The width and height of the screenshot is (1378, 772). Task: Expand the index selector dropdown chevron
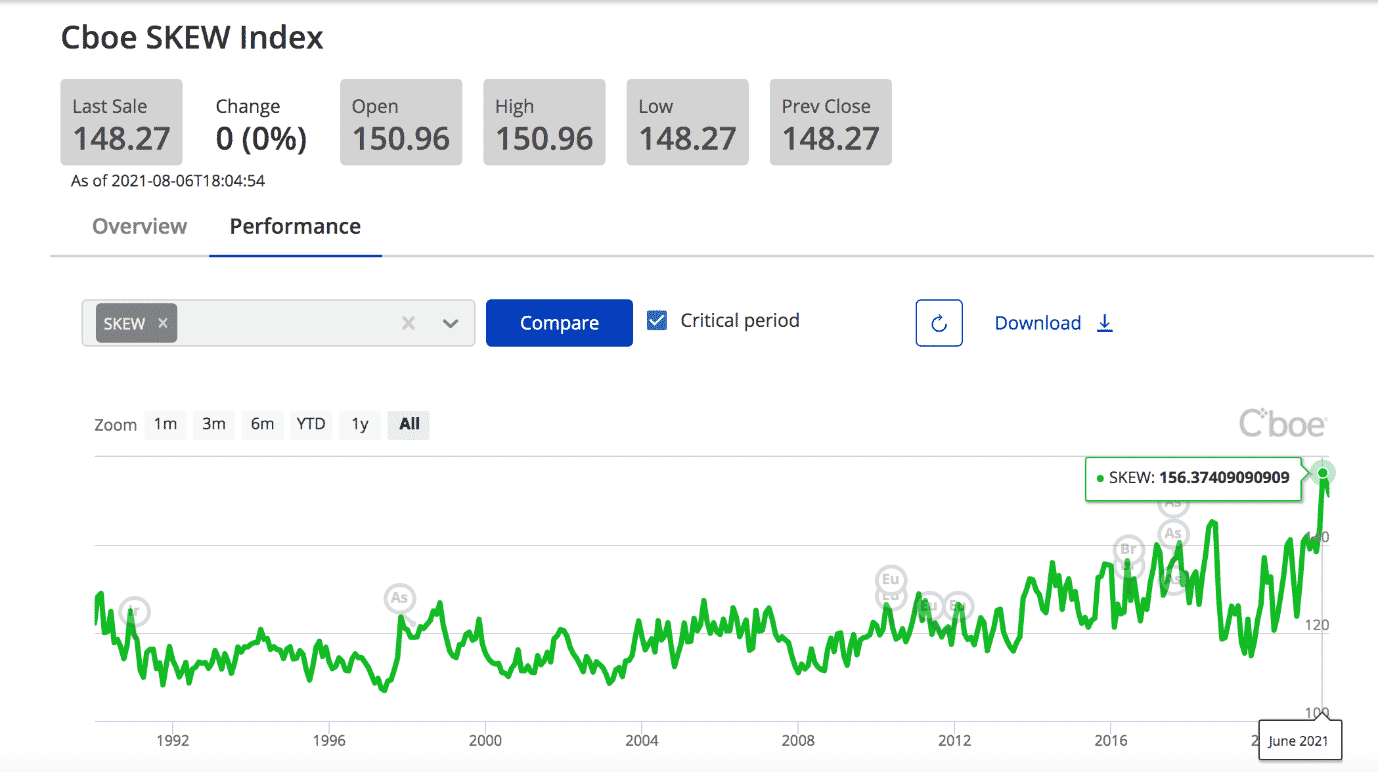(x=450, y=323)
